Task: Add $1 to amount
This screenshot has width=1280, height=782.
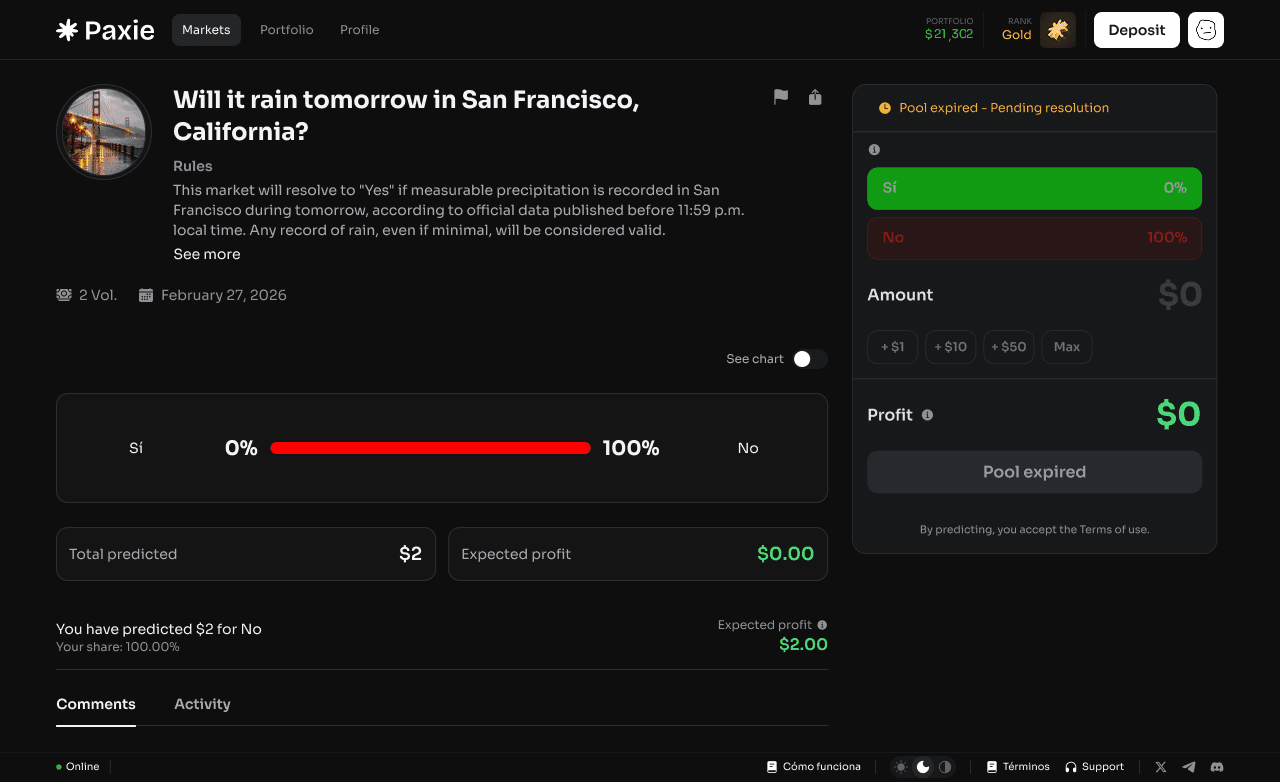Action: coord(892,347)
